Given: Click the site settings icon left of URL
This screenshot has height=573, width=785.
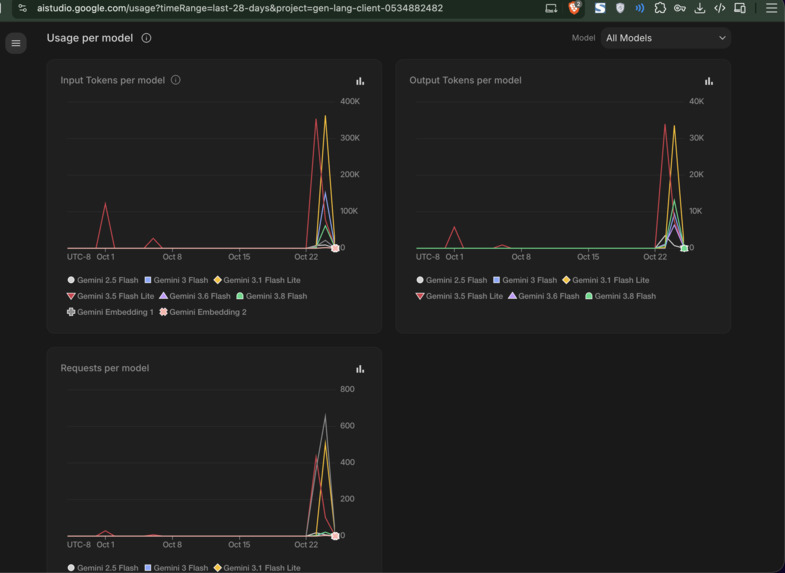Looking at the screenshot, I should (x=23, y=8).
